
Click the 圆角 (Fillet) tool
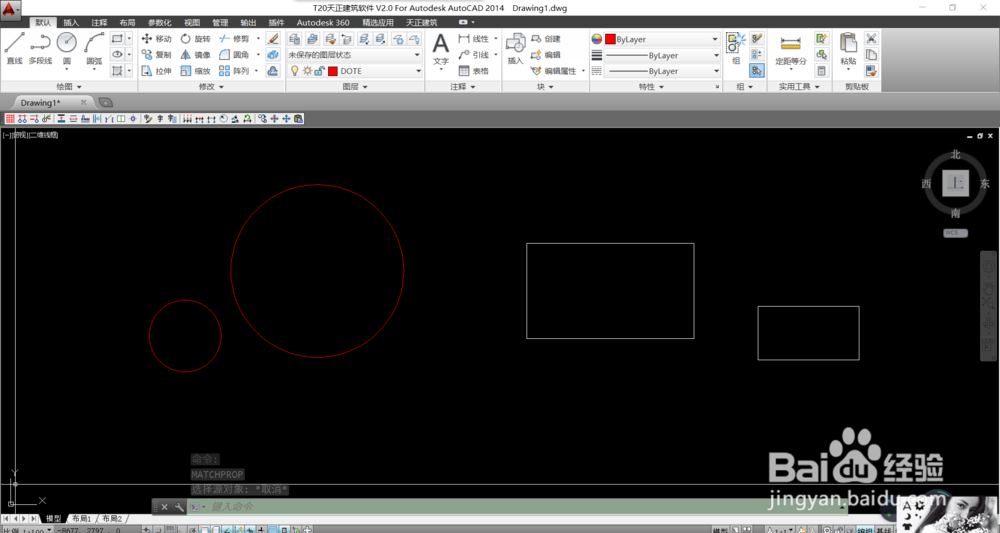tap(234, 55)
